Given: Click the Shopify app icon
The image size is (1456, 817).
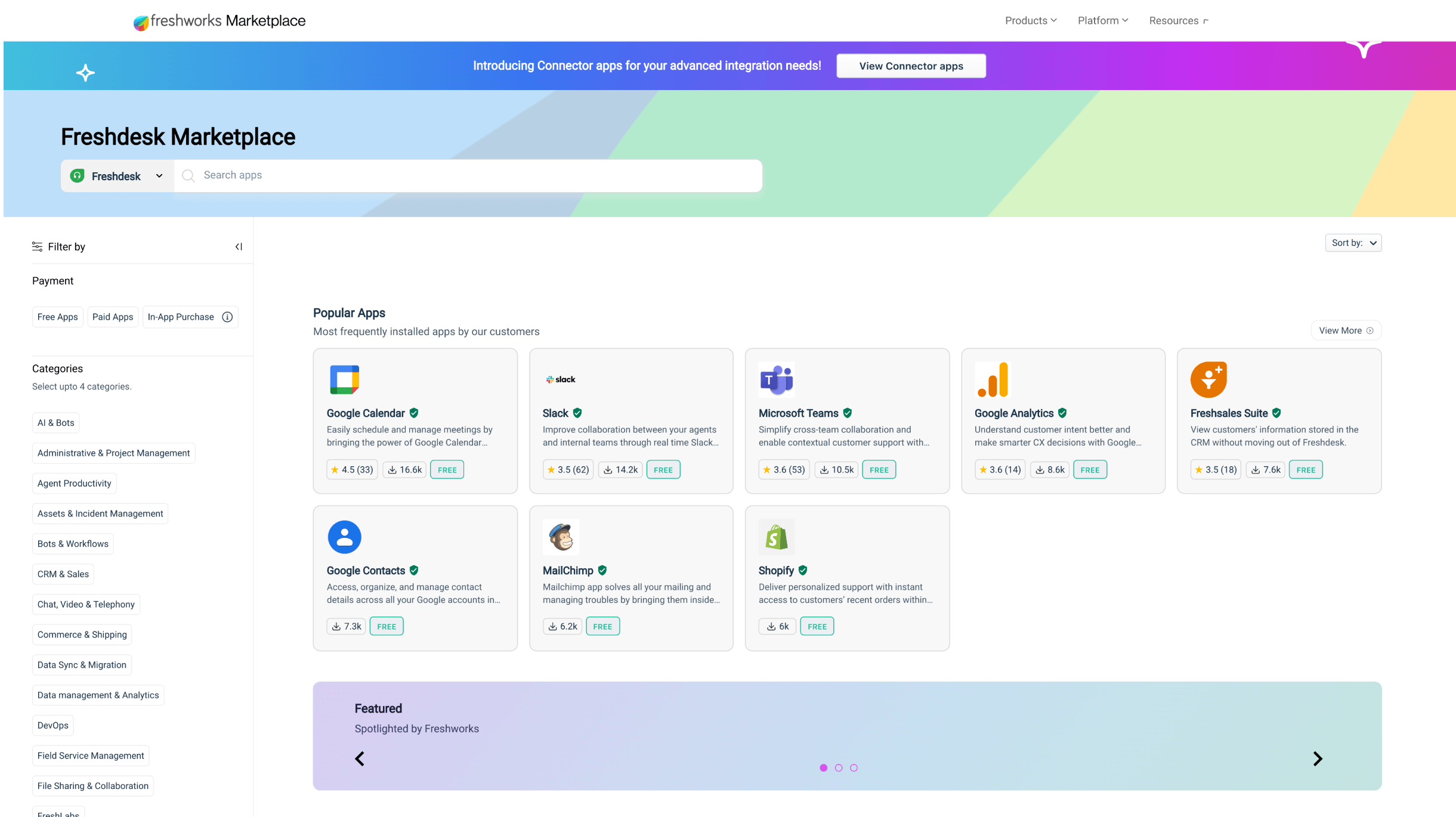Looking at the screenshot, I should pyautogui.click(x=776, y=536).
